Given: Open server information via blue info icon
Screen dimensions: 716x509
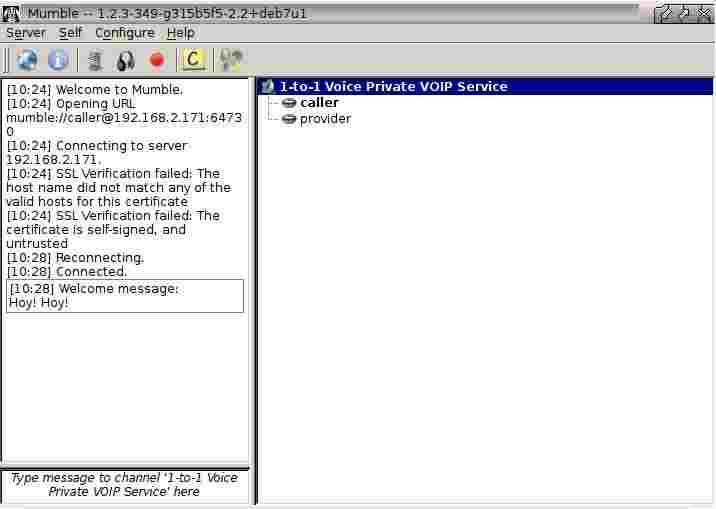Looking at the screenshot, I should click(58, 60).
